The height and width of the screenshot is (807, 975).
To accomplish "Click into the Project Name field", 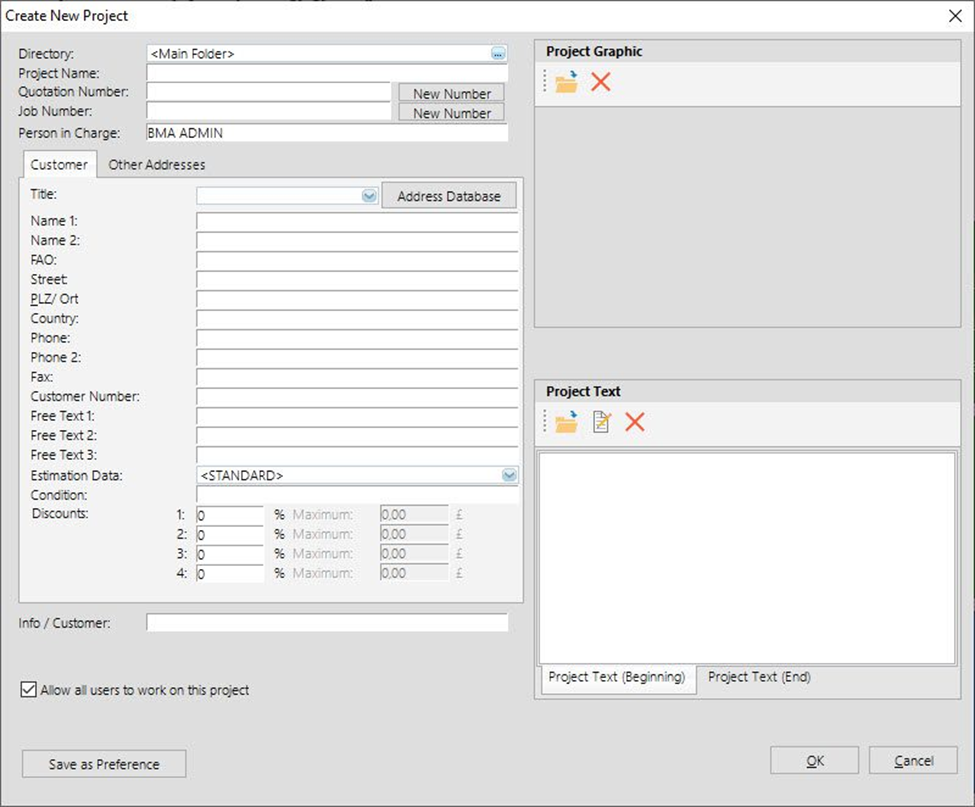I will 327,73.
